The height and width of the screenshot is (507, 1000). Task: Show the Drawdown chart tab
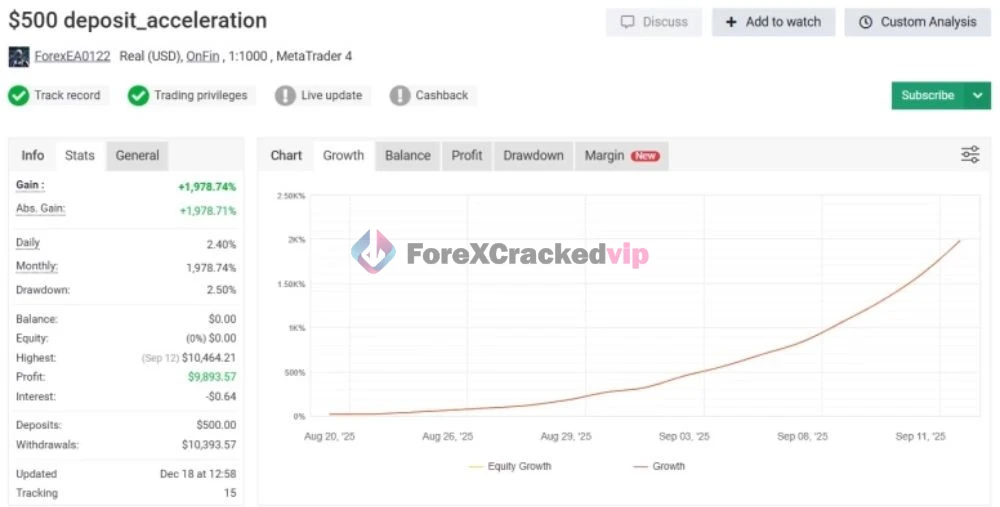tap(533, 155)
